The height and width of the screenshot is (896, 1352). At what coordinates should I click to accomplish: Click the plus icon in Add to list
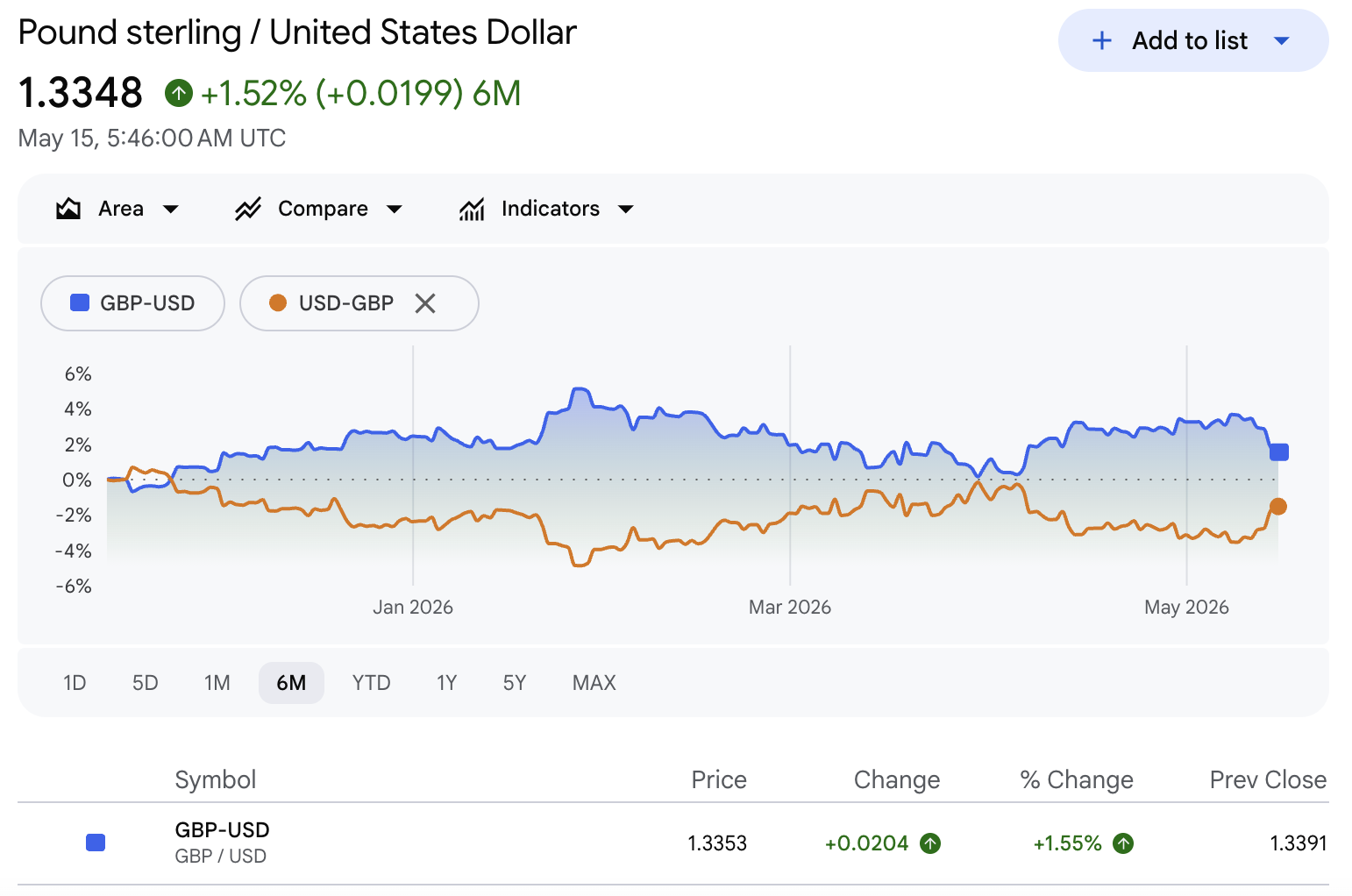click(x=1102, y=40)
